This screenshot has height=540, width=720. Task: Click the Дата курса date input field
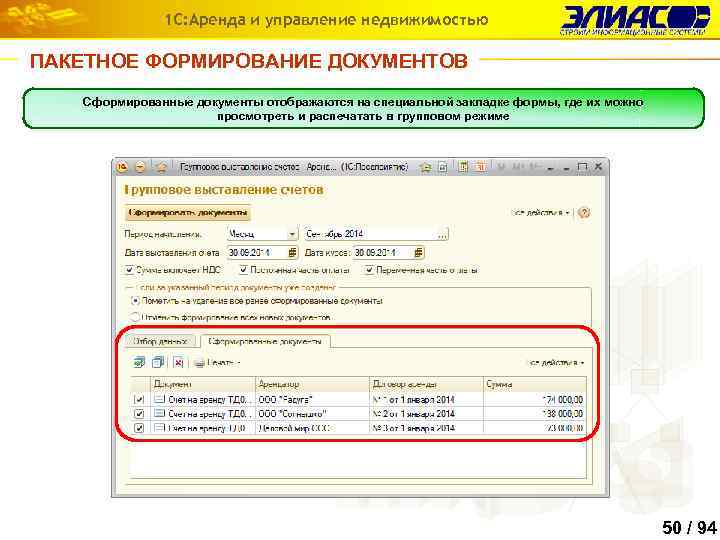383,253
